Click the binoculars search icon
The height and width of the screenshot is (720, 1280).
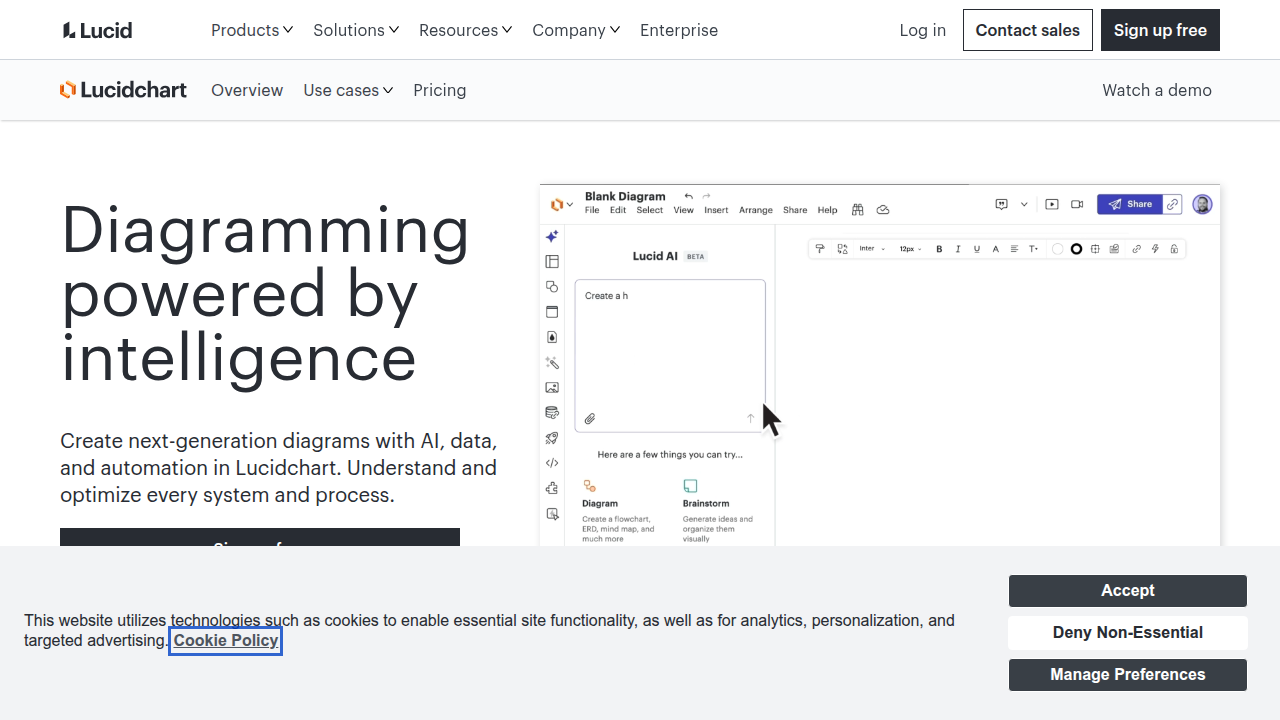click(858, 210)
